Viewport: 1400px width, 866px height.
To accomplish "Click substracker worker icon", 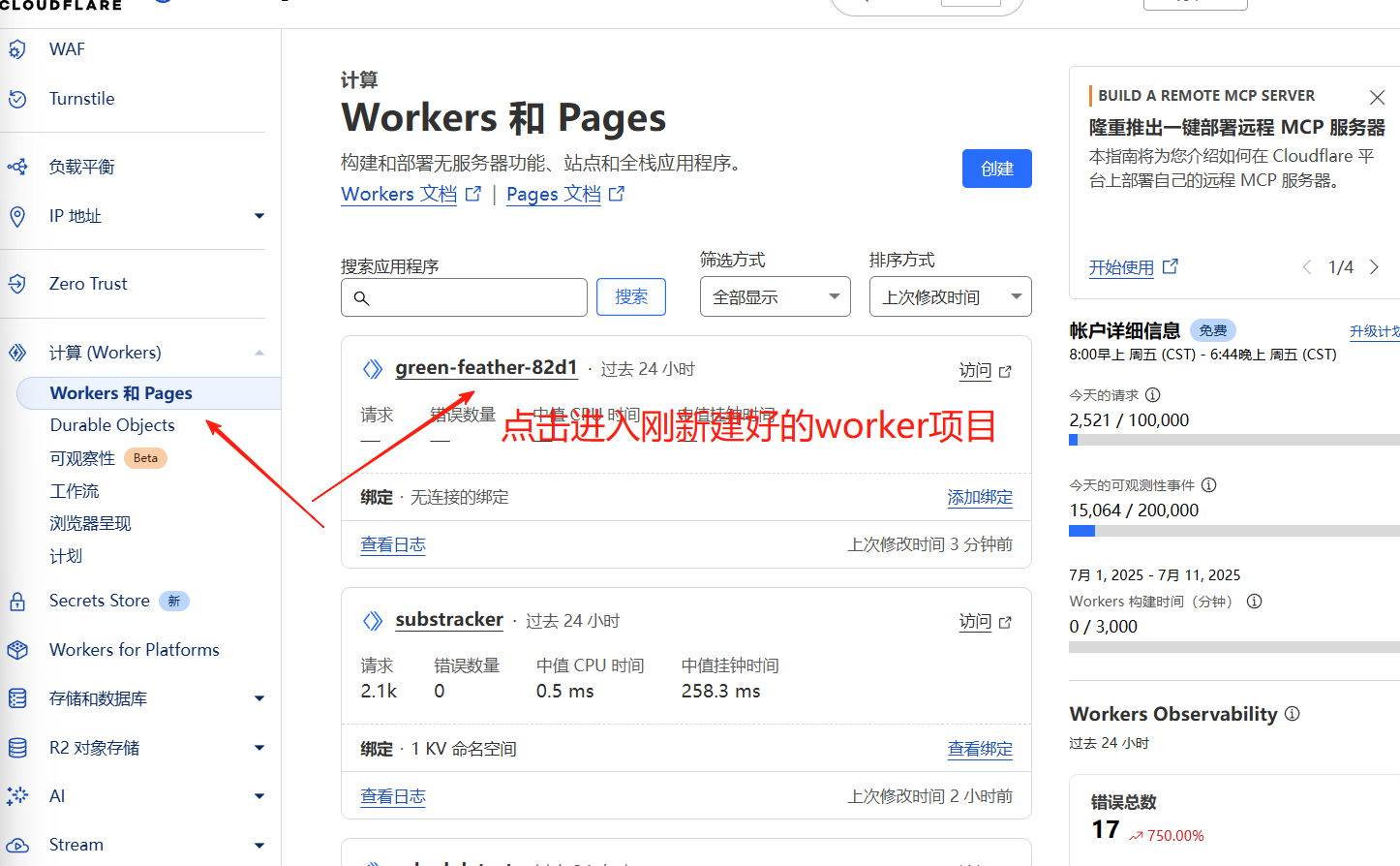I will (373, 621).
